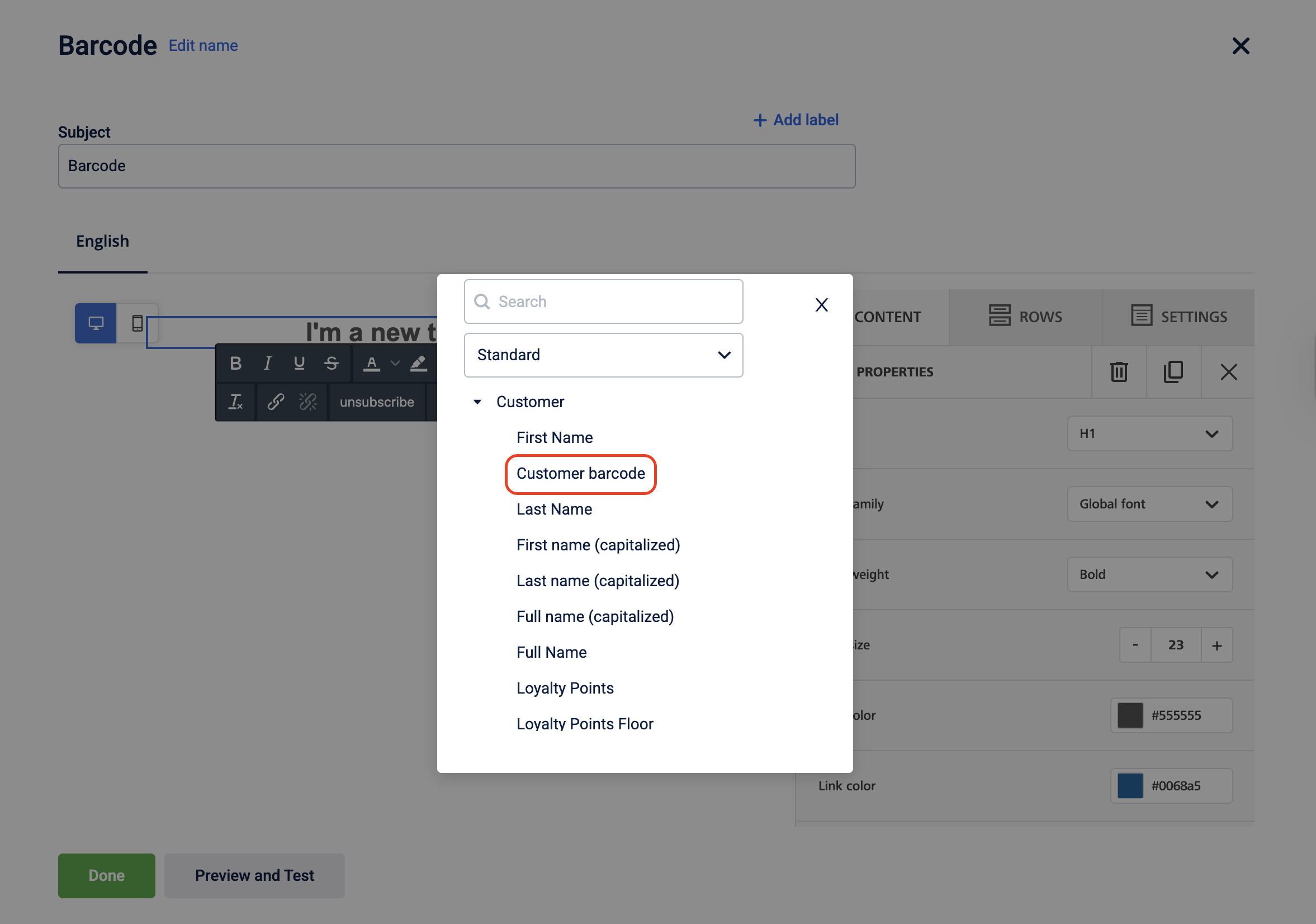This screenshot has width=1316, height=924.
Task: Apply italic formatting to the text
Action: (267, 364)
